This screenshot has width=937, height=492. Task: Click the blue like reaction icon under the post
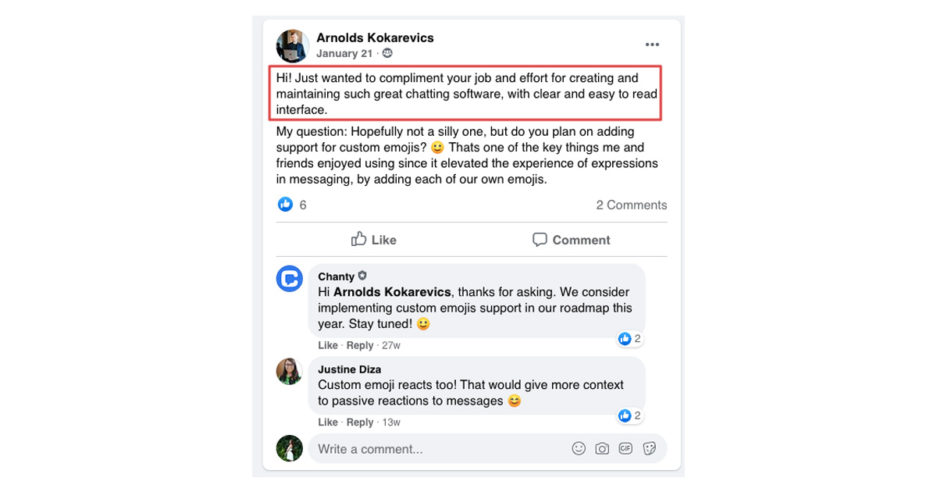[285, 205]
